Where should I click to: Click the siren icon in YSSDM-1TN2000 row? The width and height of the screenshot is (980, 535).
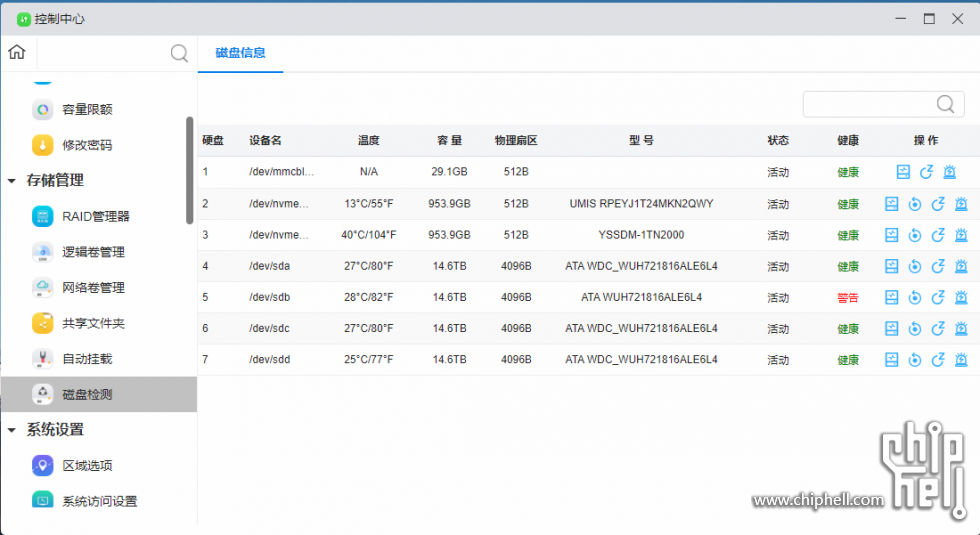point(961,235)
